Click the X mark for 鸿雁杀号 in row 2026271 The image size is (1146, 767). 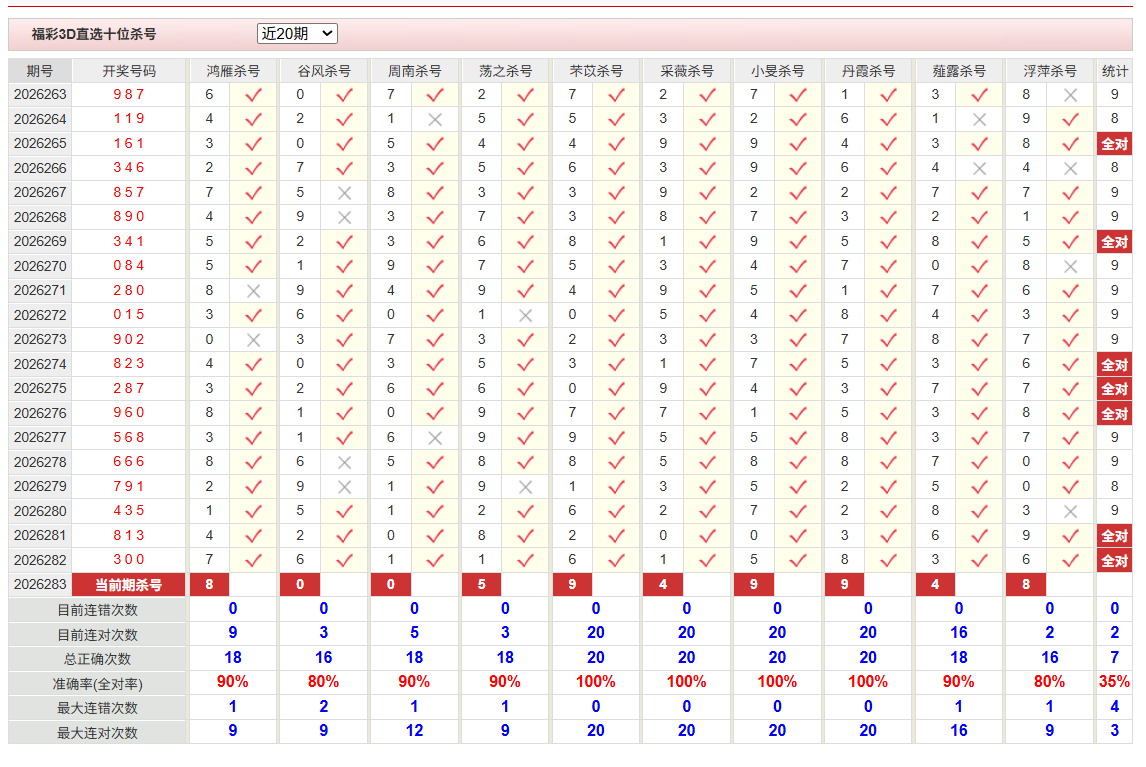[x=254, y=291]
